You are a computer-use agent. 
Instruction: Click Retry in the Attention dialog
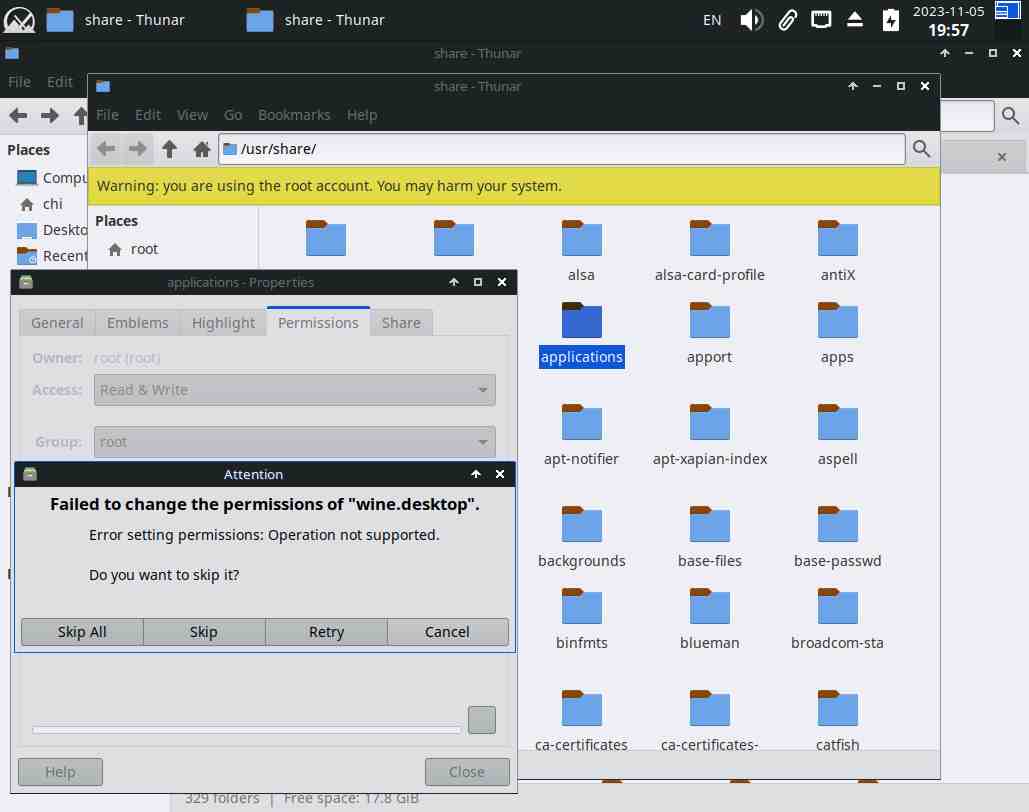point(326,632)
